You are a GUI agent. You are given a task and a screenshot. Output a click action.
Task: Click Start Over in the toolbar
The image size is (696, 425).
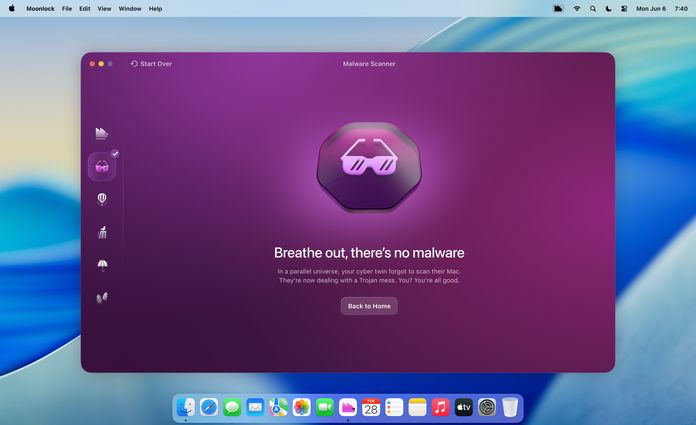(x=151, y=64)
